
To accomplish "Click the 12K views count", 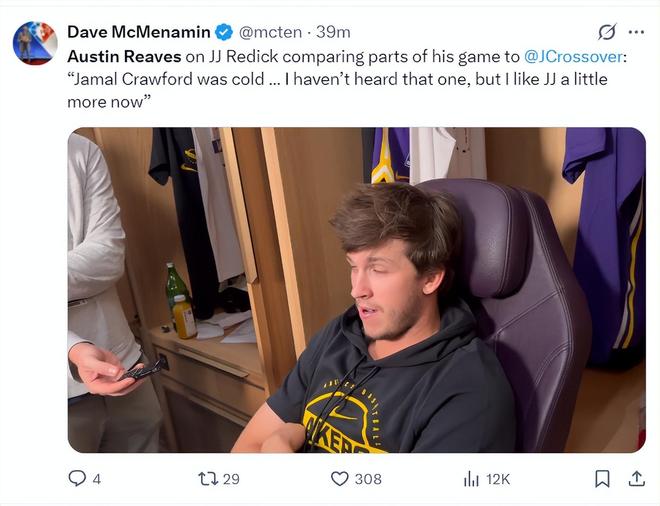I will point(498,479).
